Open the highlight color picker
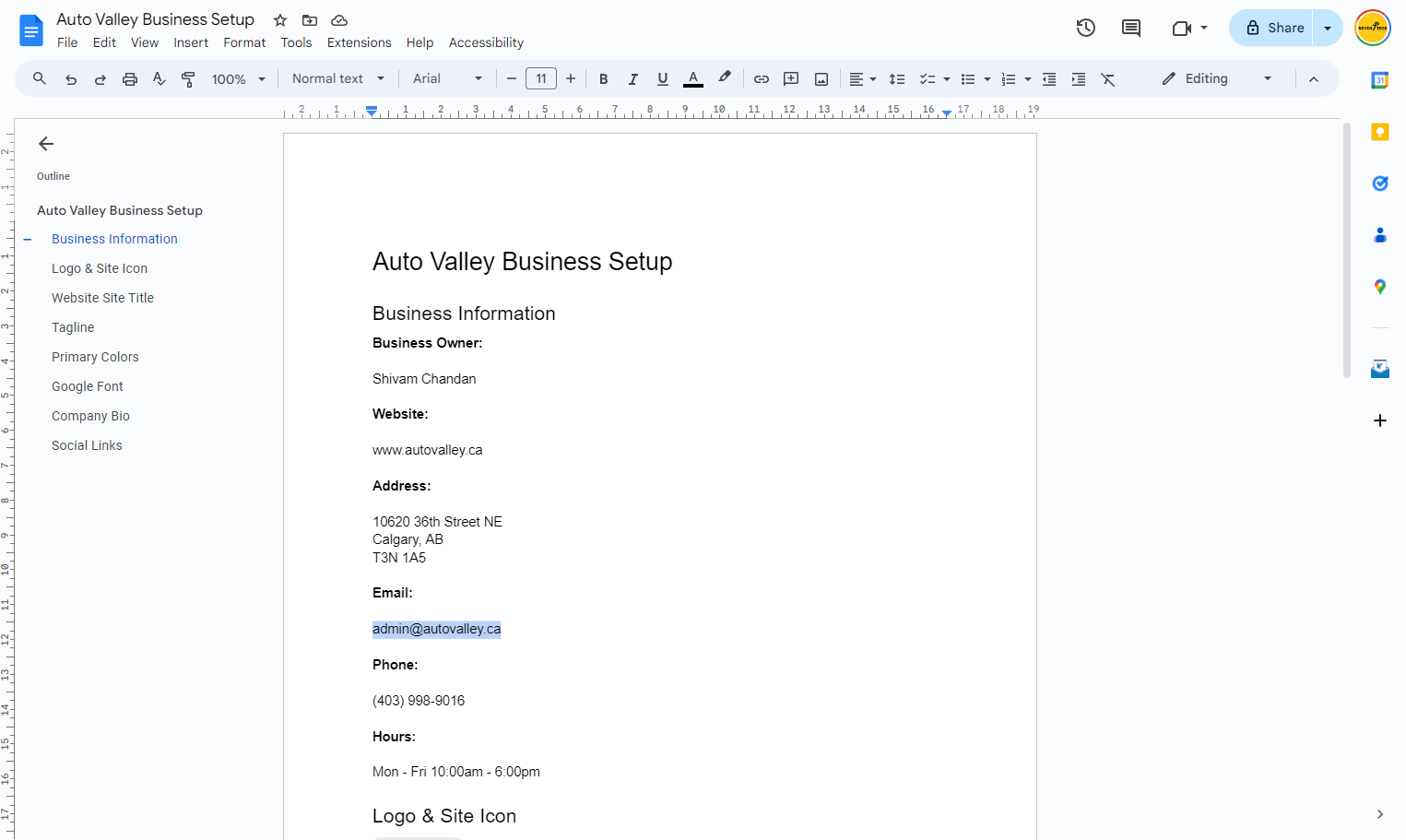 725,78
